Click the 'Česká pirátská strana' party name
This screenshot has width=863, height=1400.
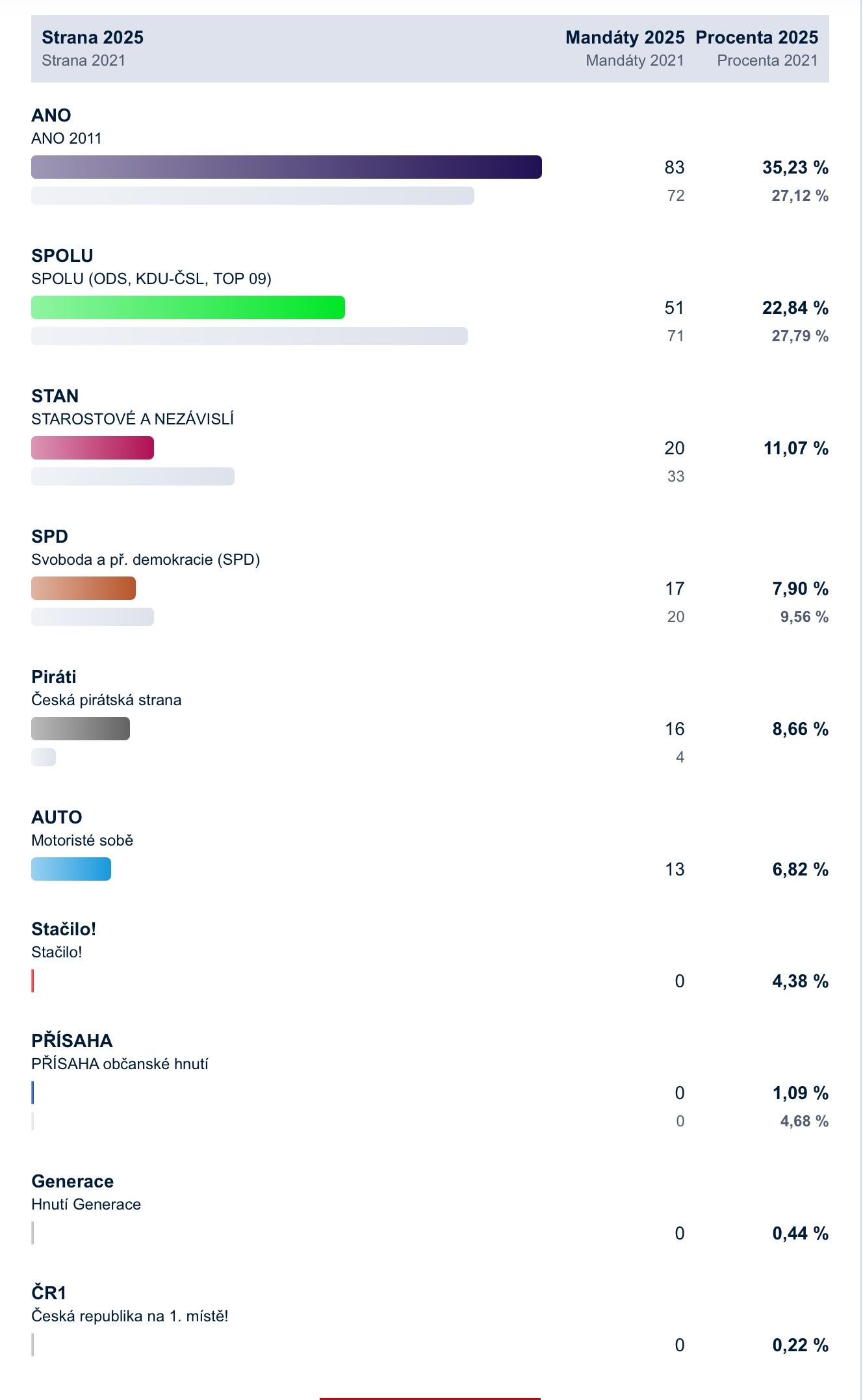[x=106, y=700]
